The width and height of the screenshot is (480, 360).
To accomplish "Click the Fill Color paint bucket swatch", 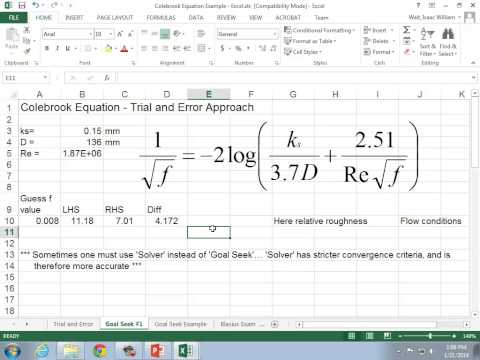I will 108,49.
